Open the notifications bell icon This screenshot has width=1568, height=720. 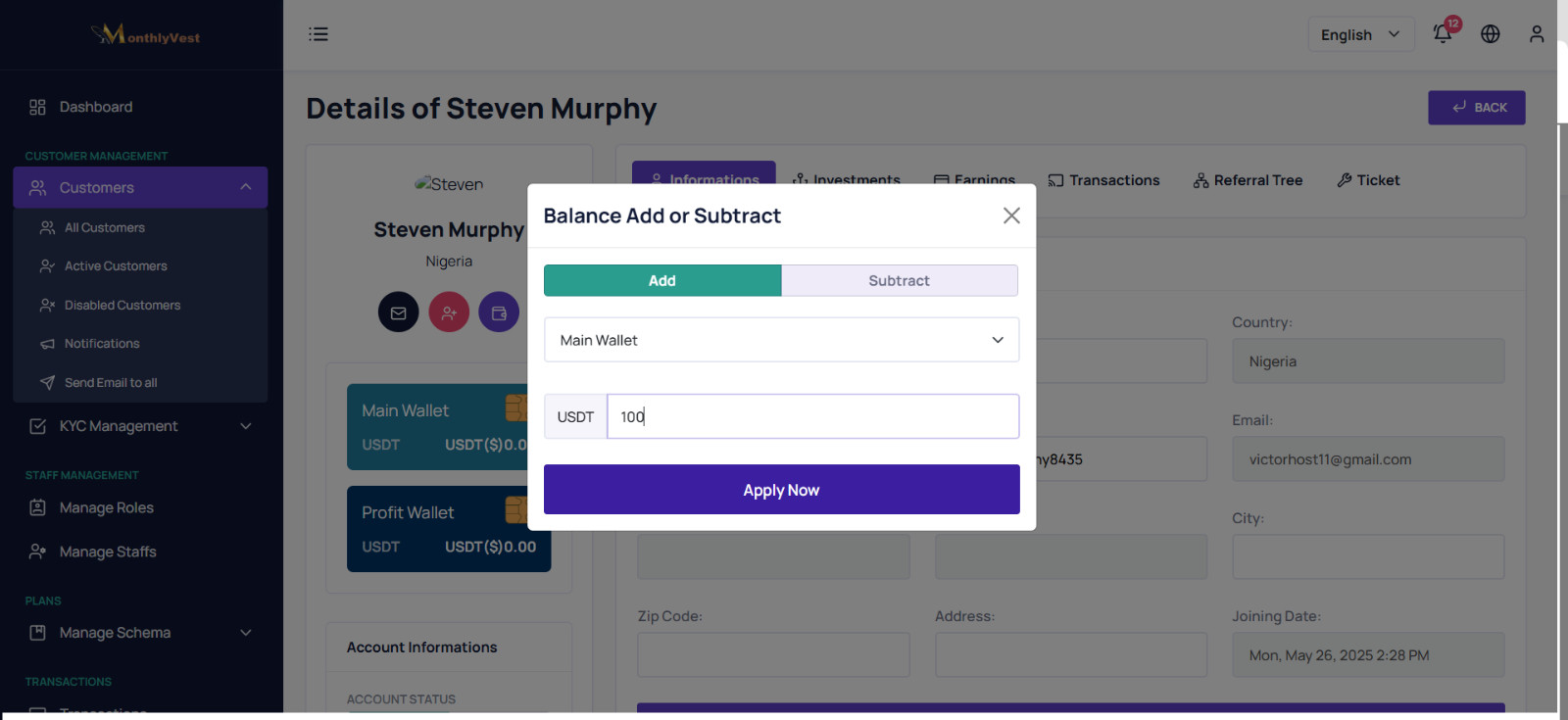tap(1443, 33)
